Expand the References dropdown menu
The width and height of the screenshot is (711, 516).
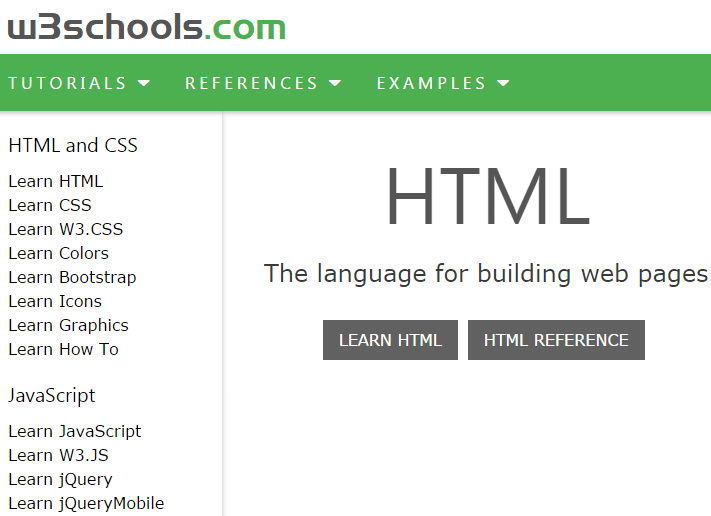coord(263,83)
